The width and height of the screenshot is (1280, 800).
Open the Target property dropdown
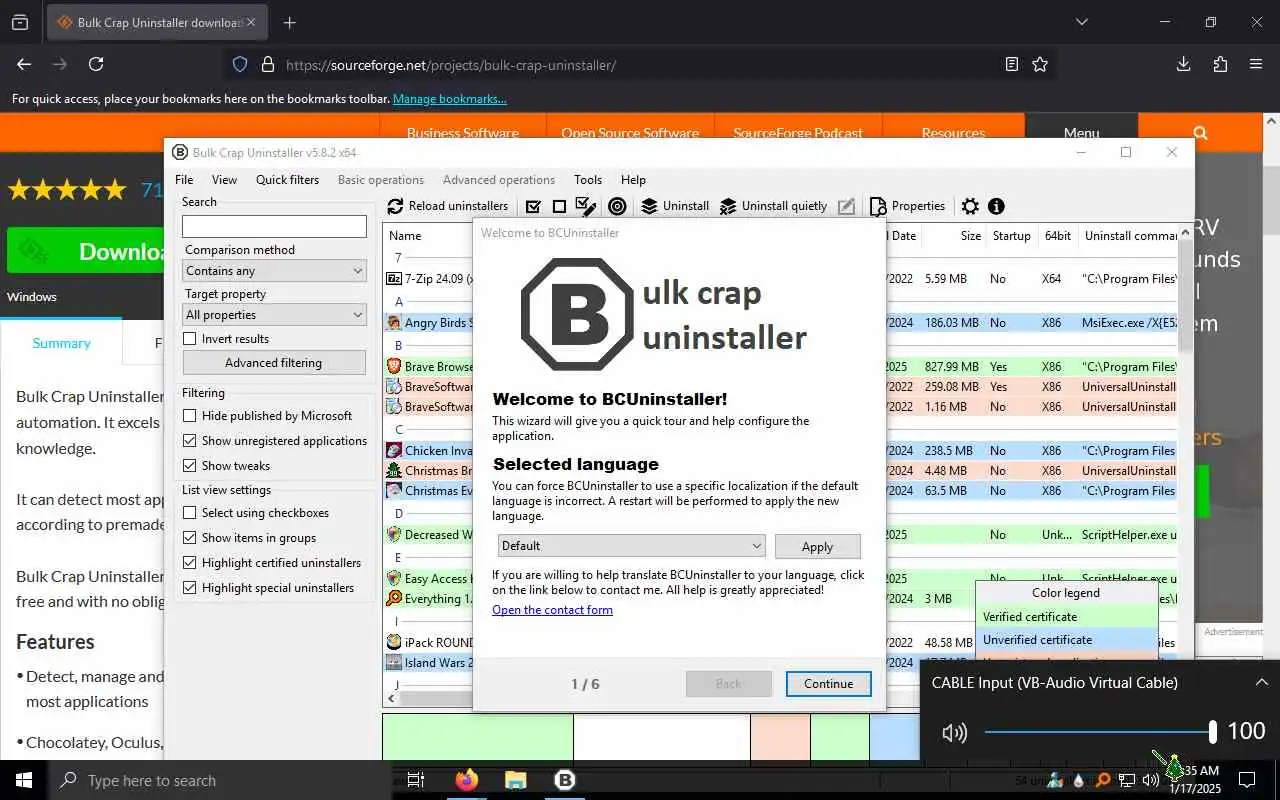coord(274,315)
